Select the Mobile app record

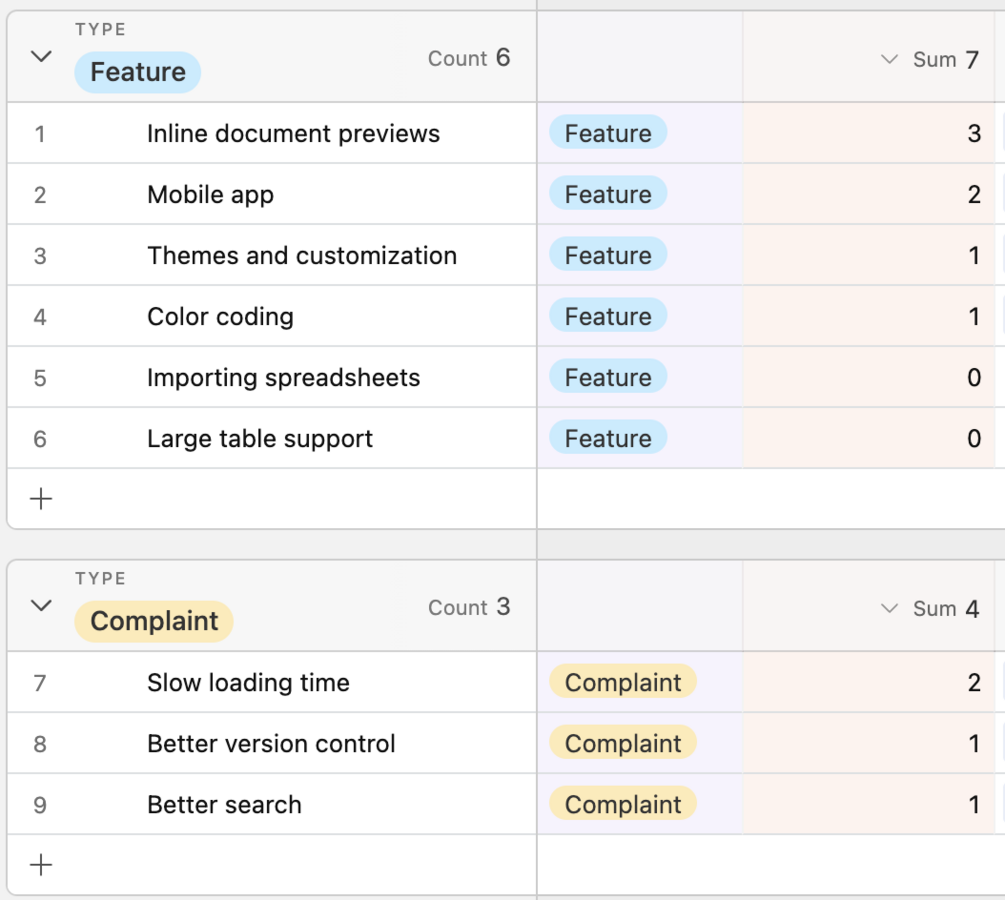(210, 195)
